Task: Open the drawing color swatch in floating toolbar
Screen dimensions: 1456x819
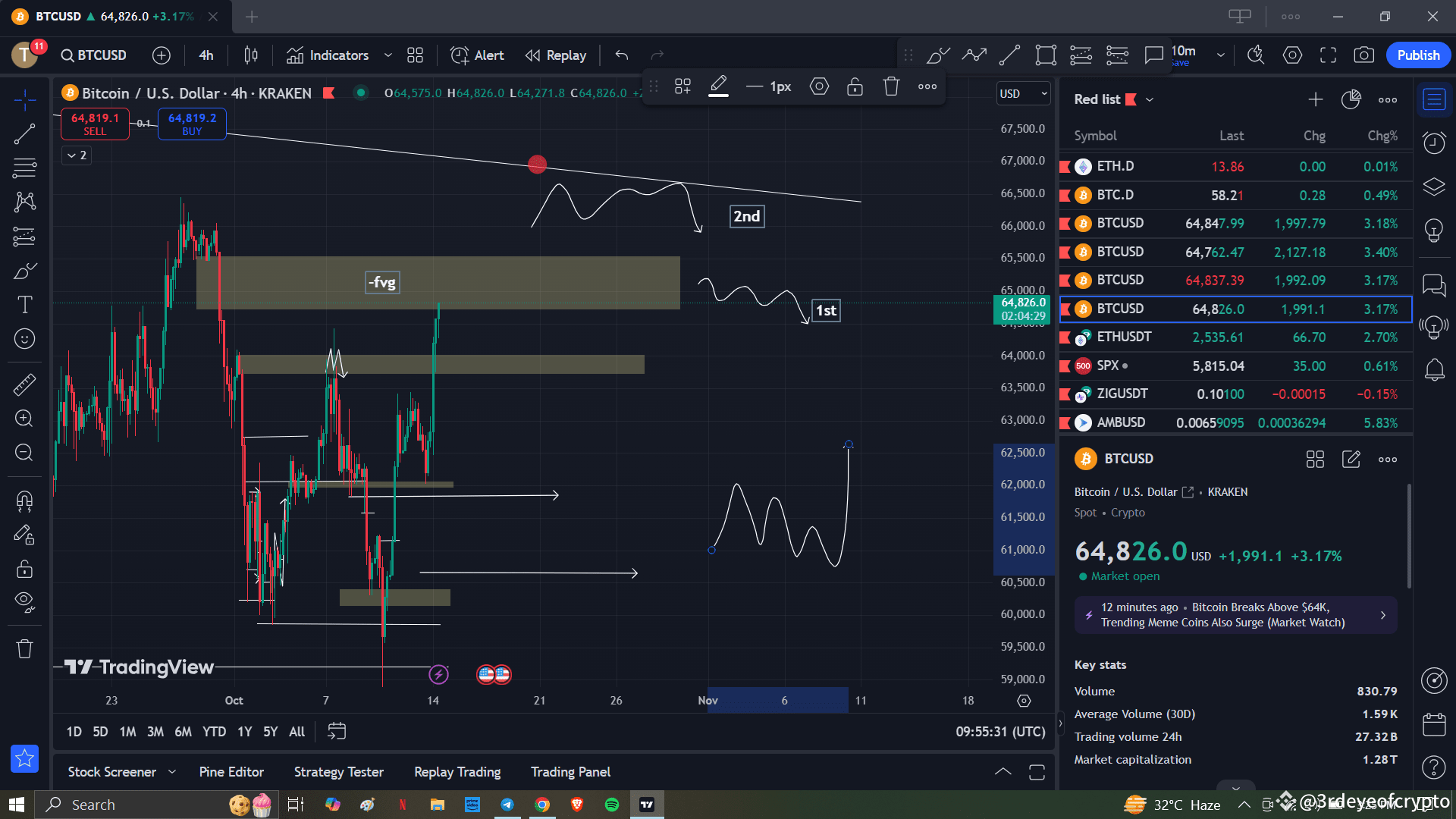Action: pyautogui.click(x=718, y=86)
